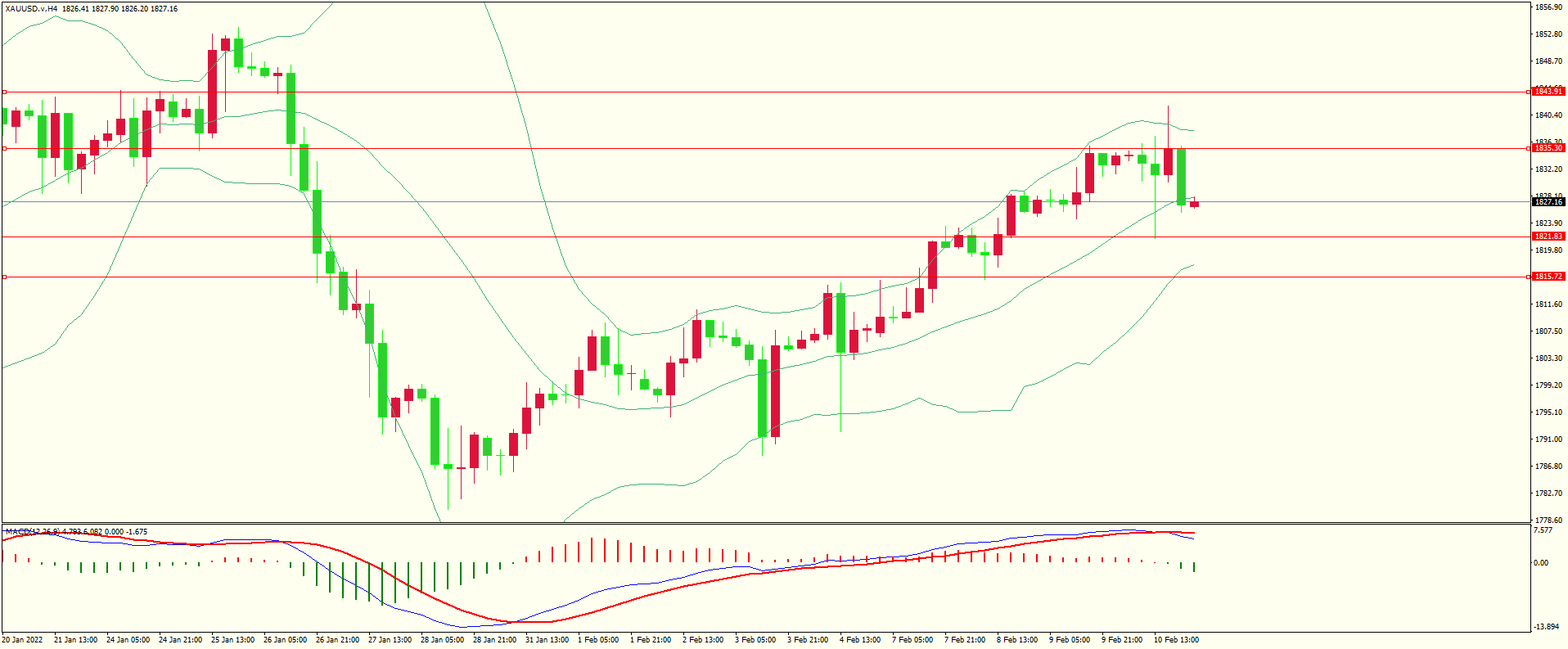Click the 4 Feb 13:00 time label
The height and width of the screenshot is (649, 1568).
pyautogui.click(x=860, y=640)
